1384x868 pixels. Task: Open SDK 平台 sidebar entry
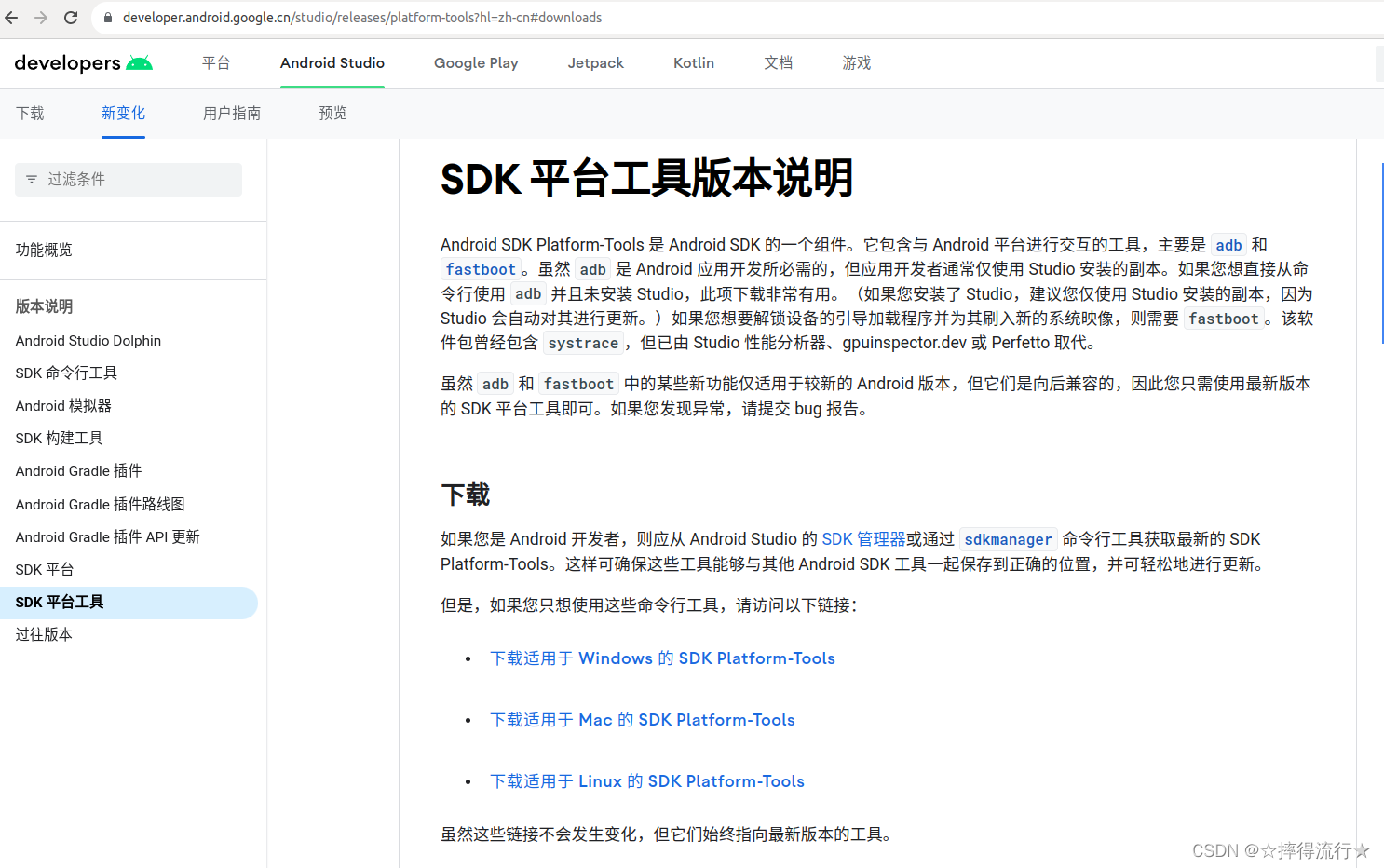click(45, 570)
